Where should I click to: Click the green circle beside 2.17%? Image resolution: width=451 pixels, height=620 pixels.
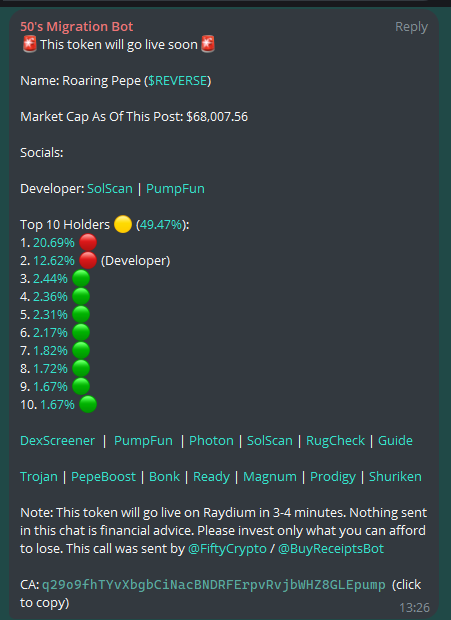pos(81,333)
